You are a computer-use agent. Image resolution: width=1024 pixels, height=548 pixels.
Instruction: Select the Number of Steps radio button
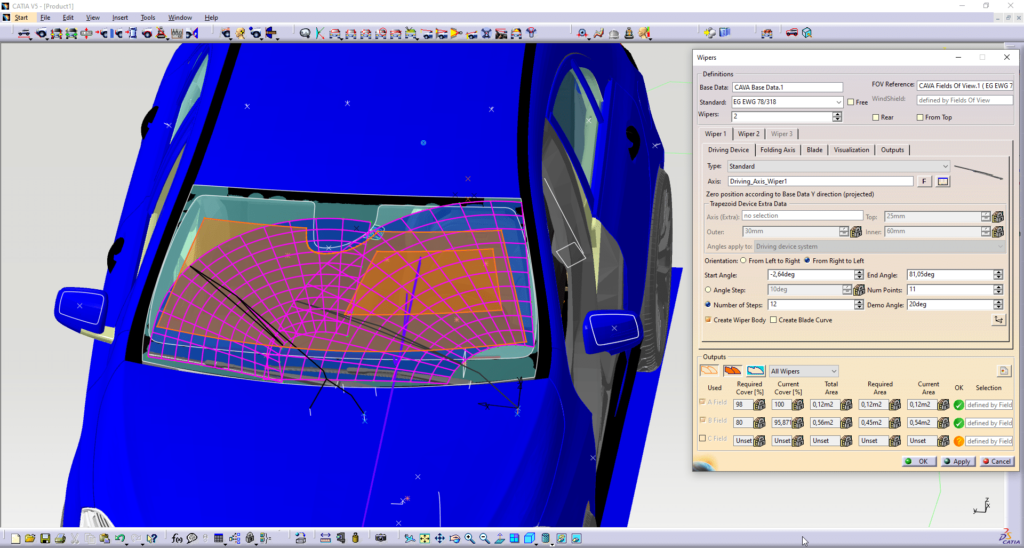pyautogui.click(x=709, y=304)
